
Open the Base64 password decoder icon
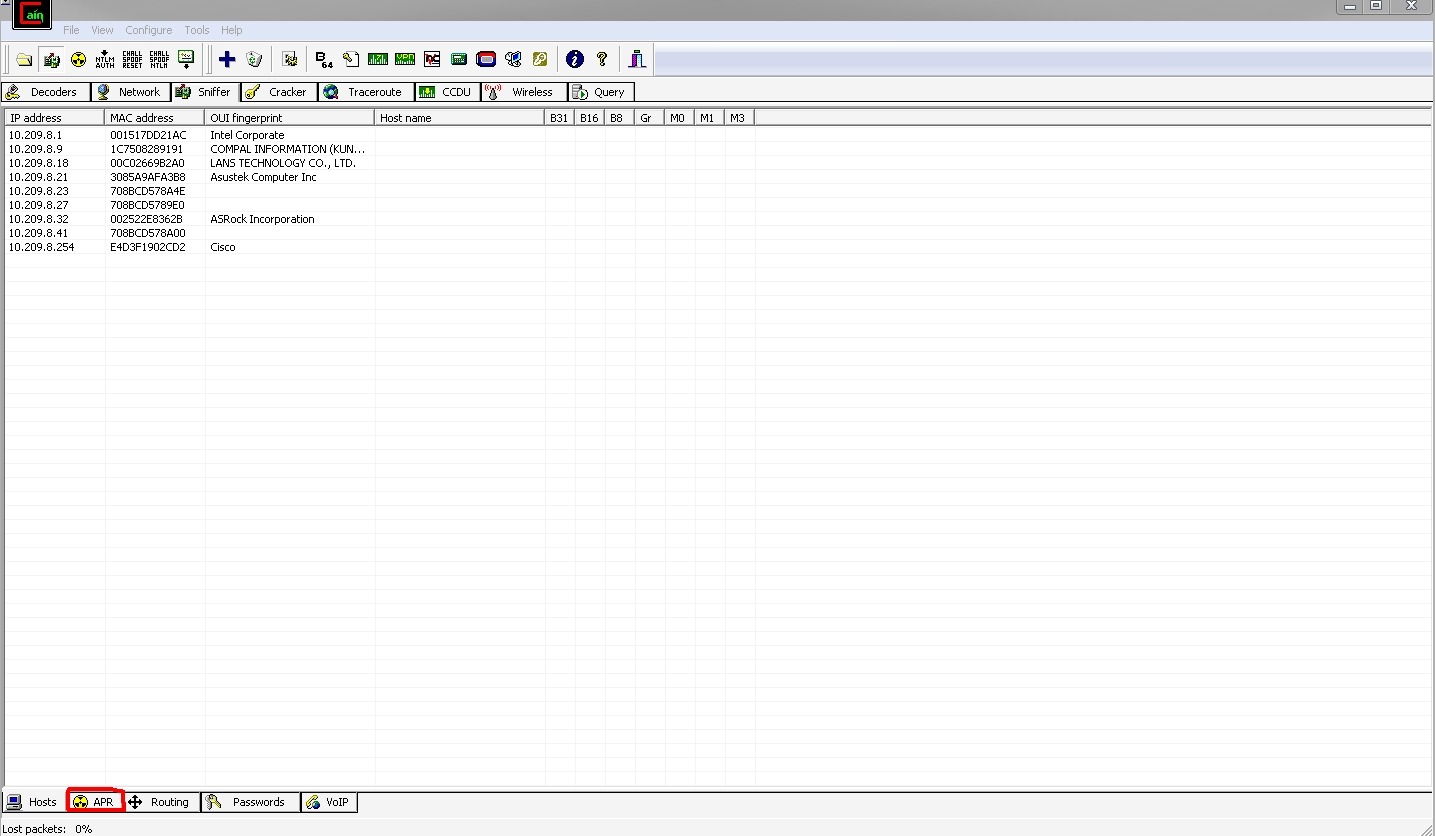tap(324, 60)
